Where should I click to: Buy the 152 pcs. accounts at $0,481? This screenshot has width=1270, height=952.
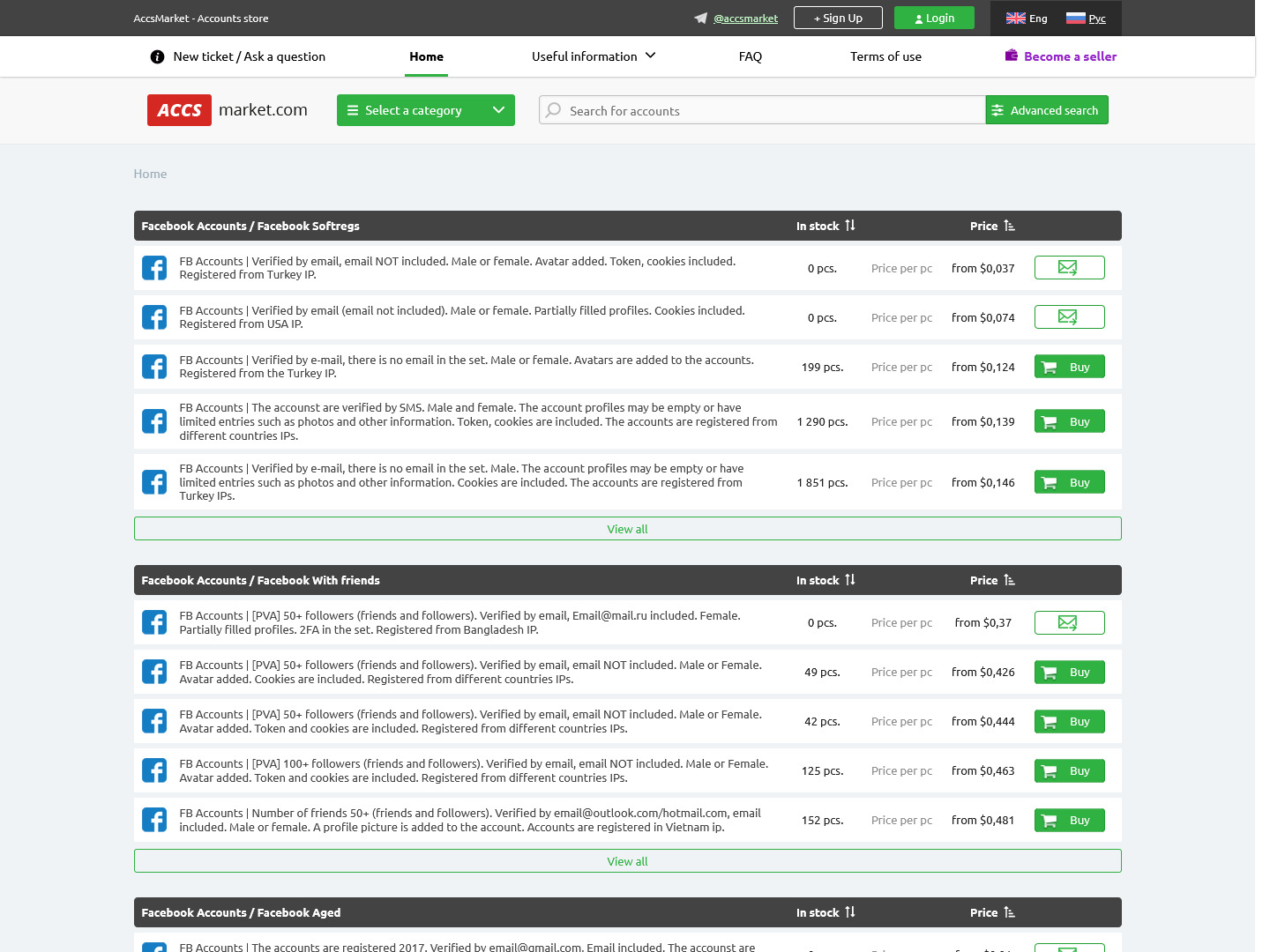(x=1069, y=820)
